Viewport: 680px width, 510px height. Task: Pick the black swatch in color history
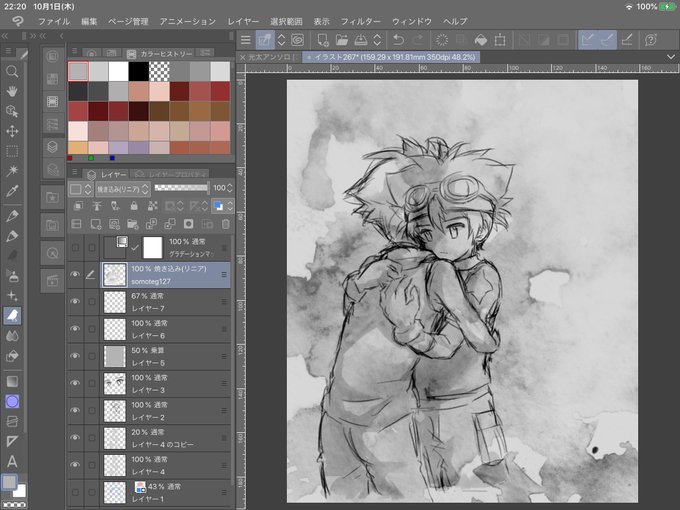coord(139,71)
